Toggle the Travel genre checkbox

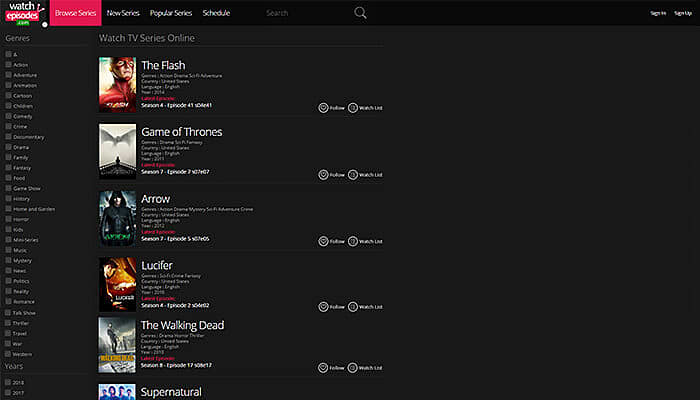(x=8, y=333)
